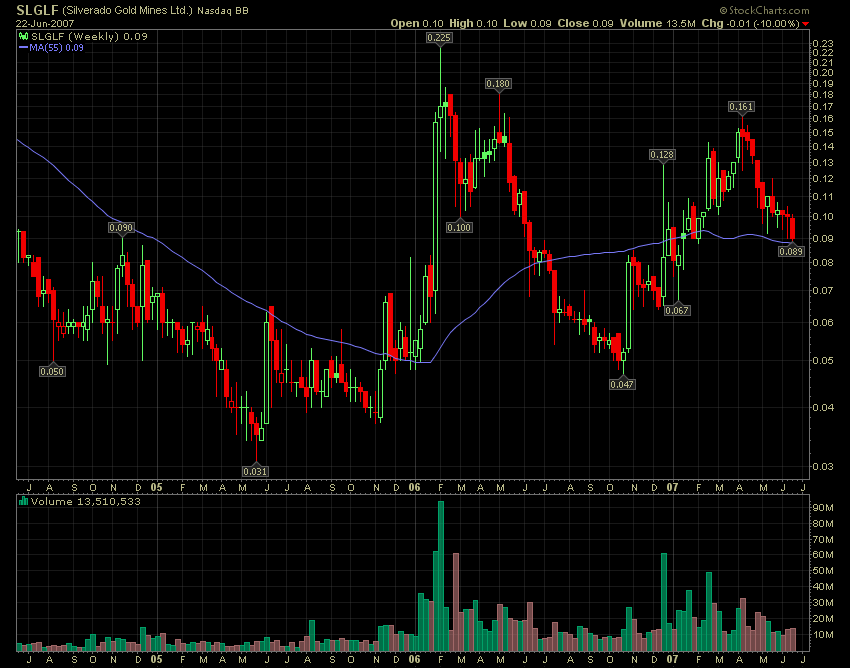Click the 22-Jun-2007 date label
The image size is (850, 668).
pos(45,23)
